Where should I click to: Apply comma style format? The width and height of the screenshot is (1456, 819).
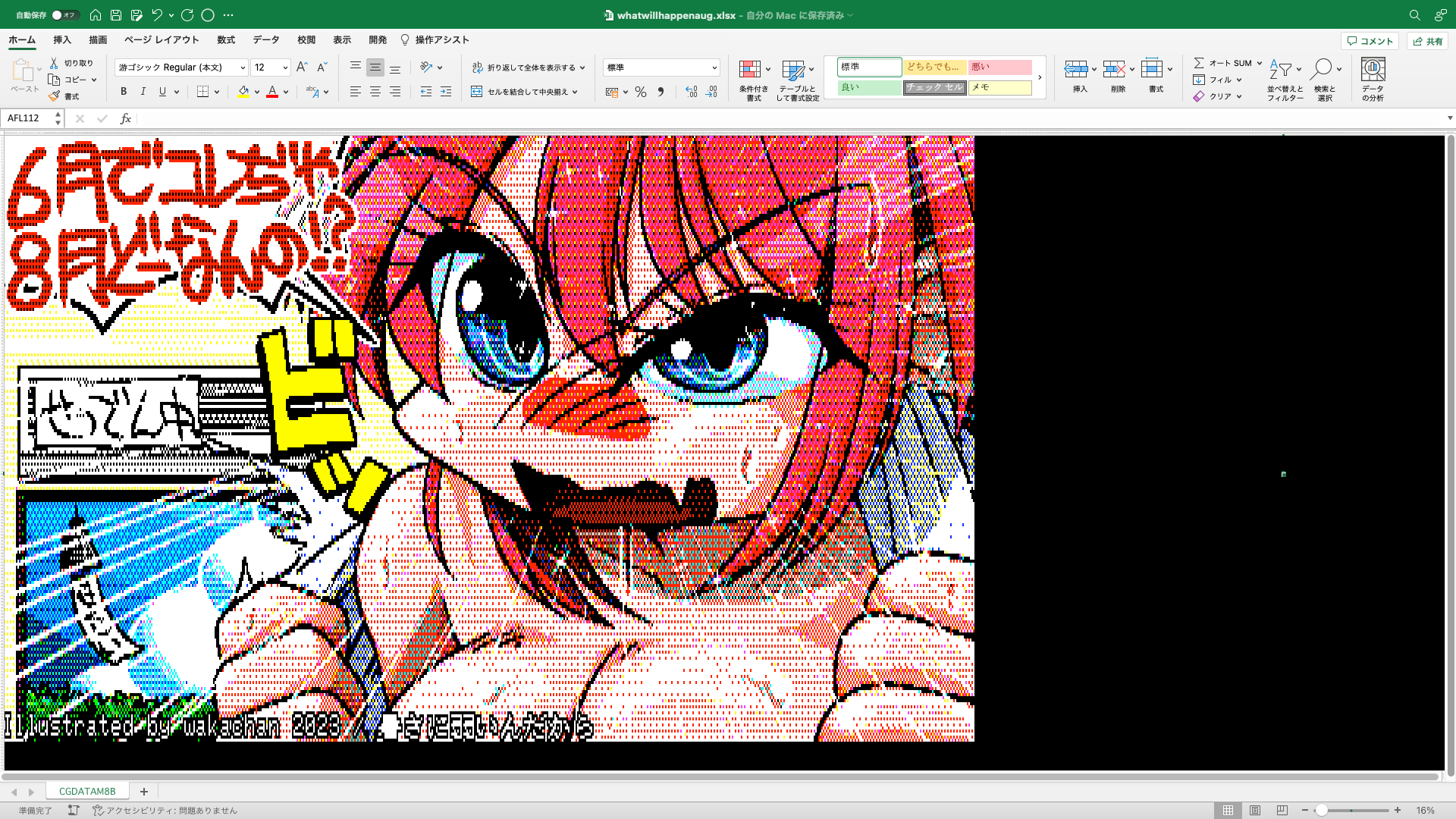(661, 92)
